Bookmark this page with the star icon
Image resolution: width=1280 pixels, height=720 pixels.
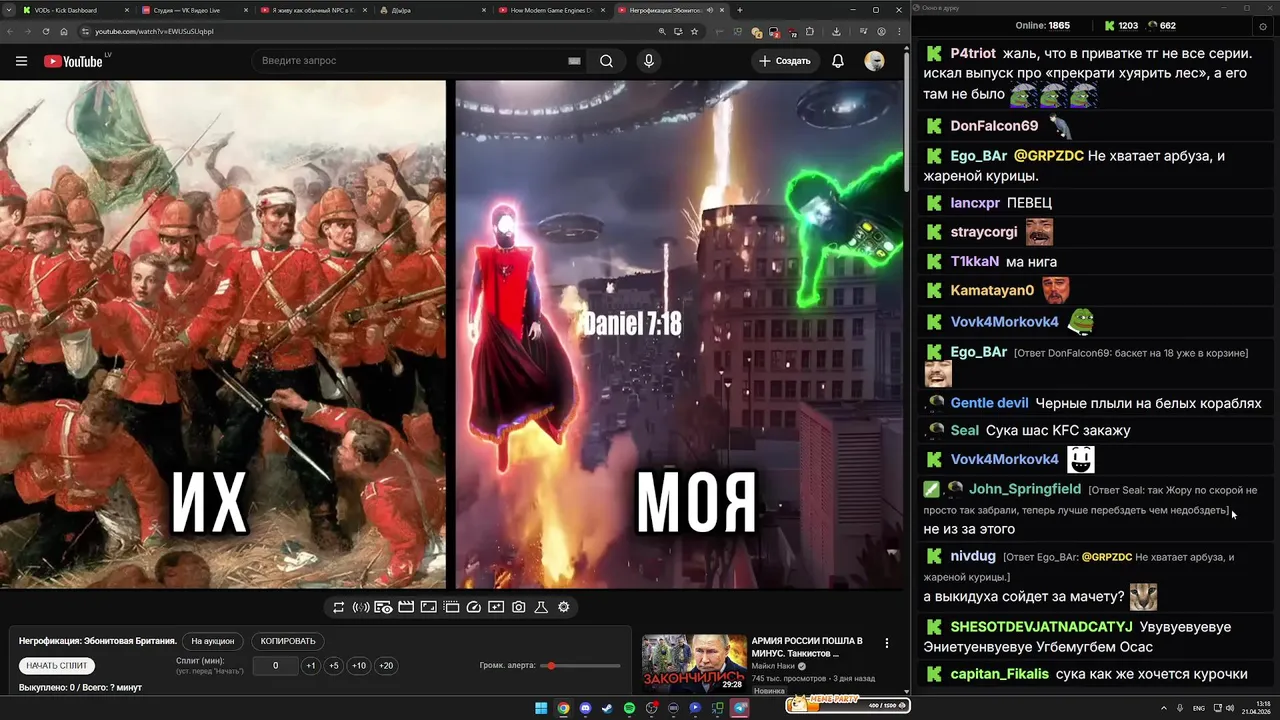tap(694, 31)
